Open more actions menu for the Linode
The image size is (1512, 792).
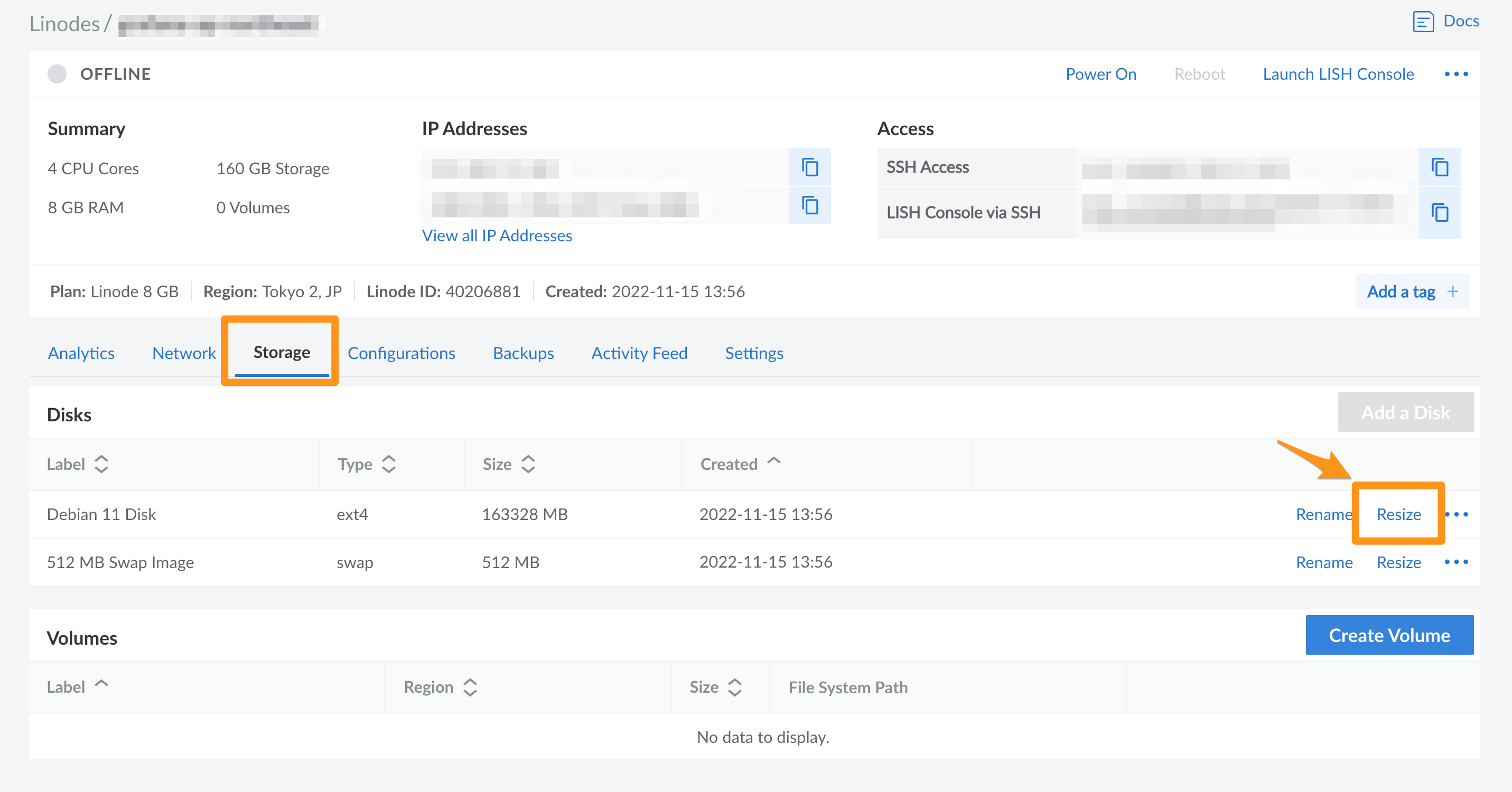tap(1456, 74)
